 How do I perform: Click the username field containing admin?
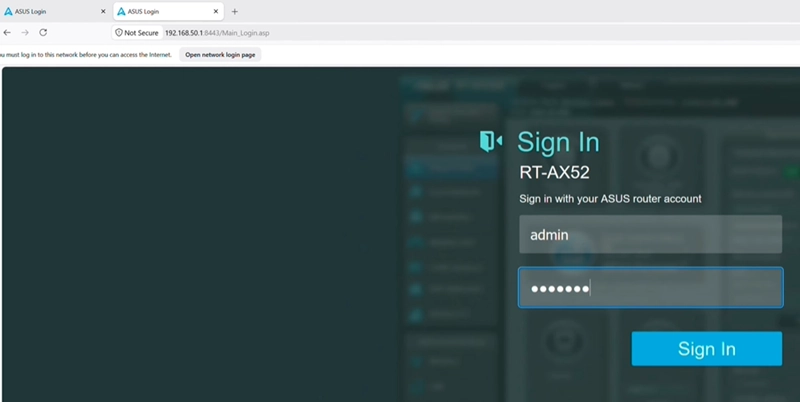coord(651,234)
